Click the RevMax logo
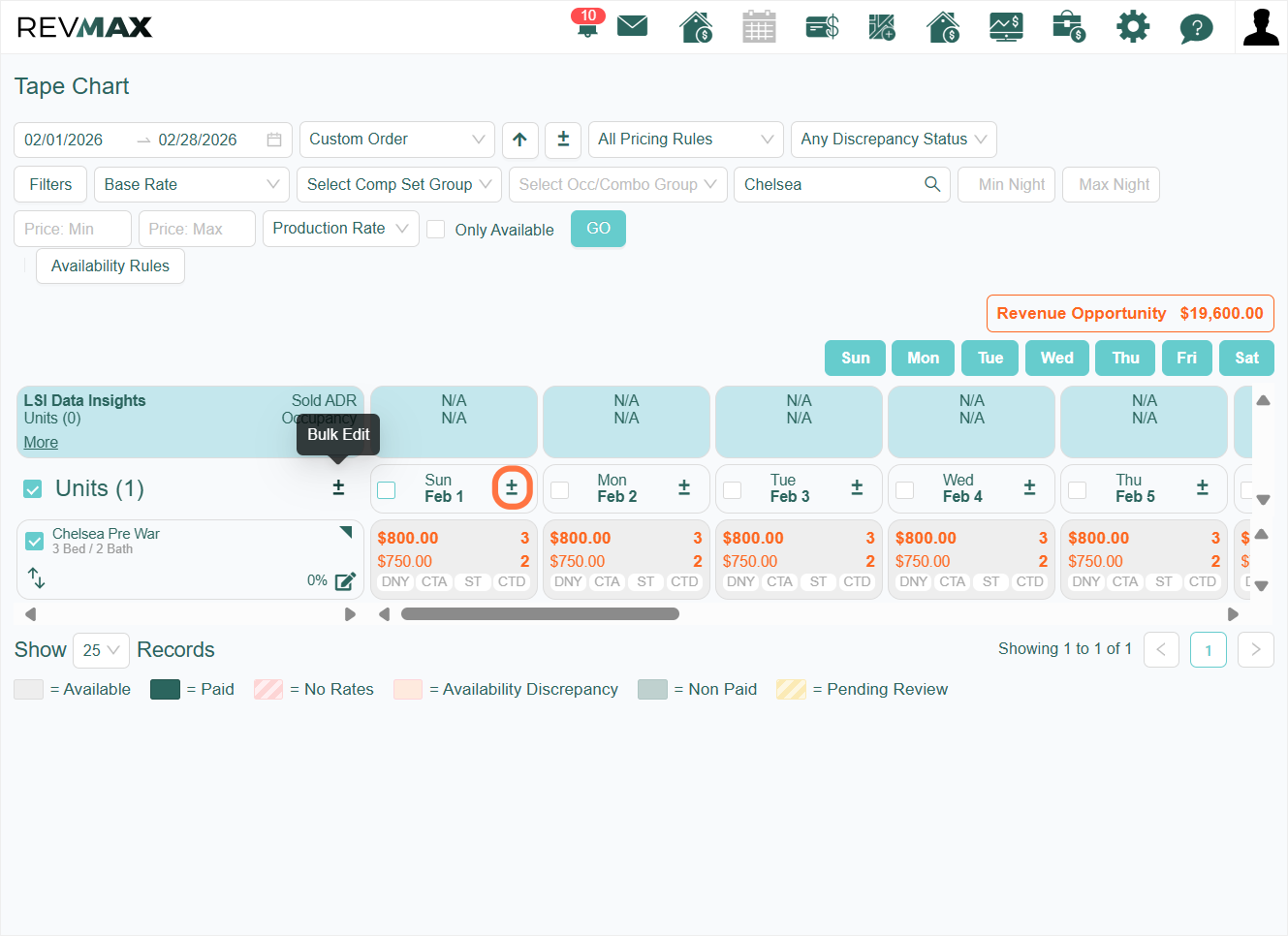1288x936 pixels. click(x=85, y=27)
